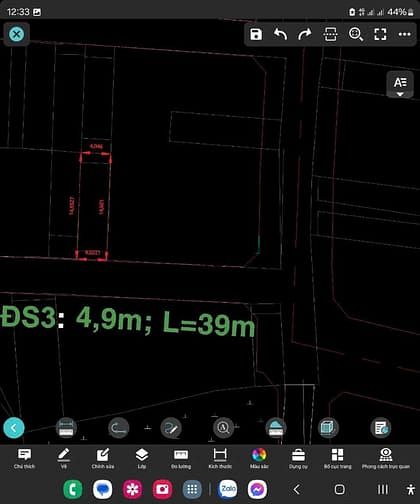
Task: Redo the last undone action
Action: [305, 34]
